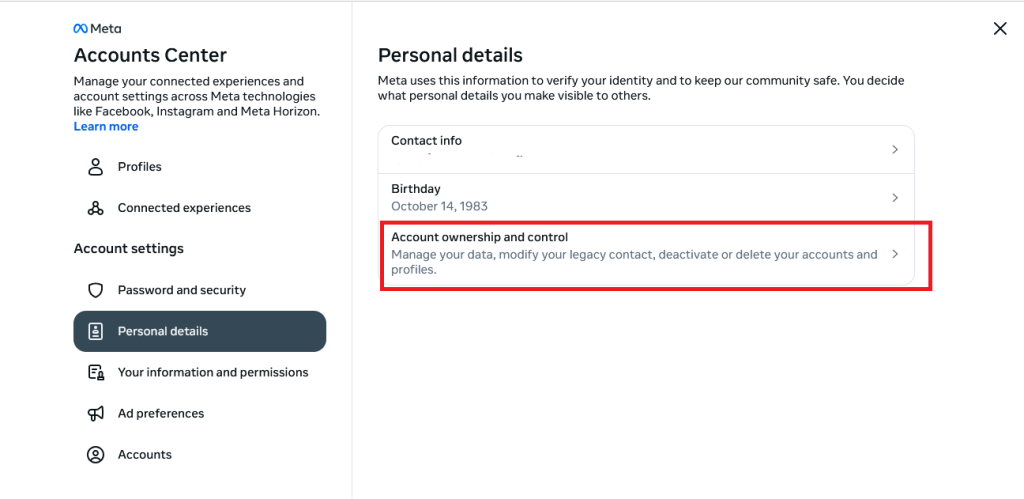Select Password and security label
1024x499 pixels.
pos(181,290)
